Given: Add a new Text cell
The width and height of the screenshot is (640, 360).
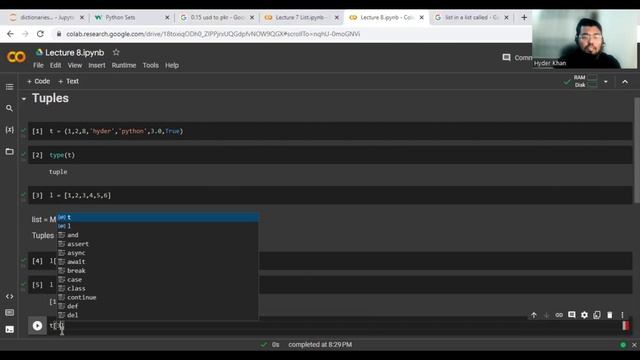Looking at the screenshot, I should click(x=68, y=81).
